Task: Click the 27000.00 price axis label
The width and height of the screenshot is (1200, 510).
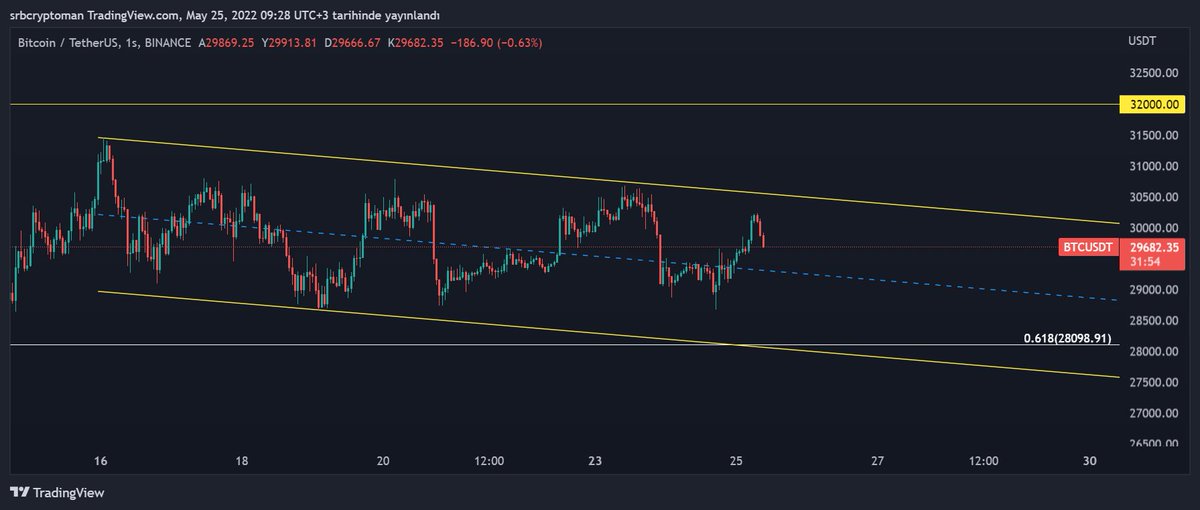Action: pos(1153,413)
